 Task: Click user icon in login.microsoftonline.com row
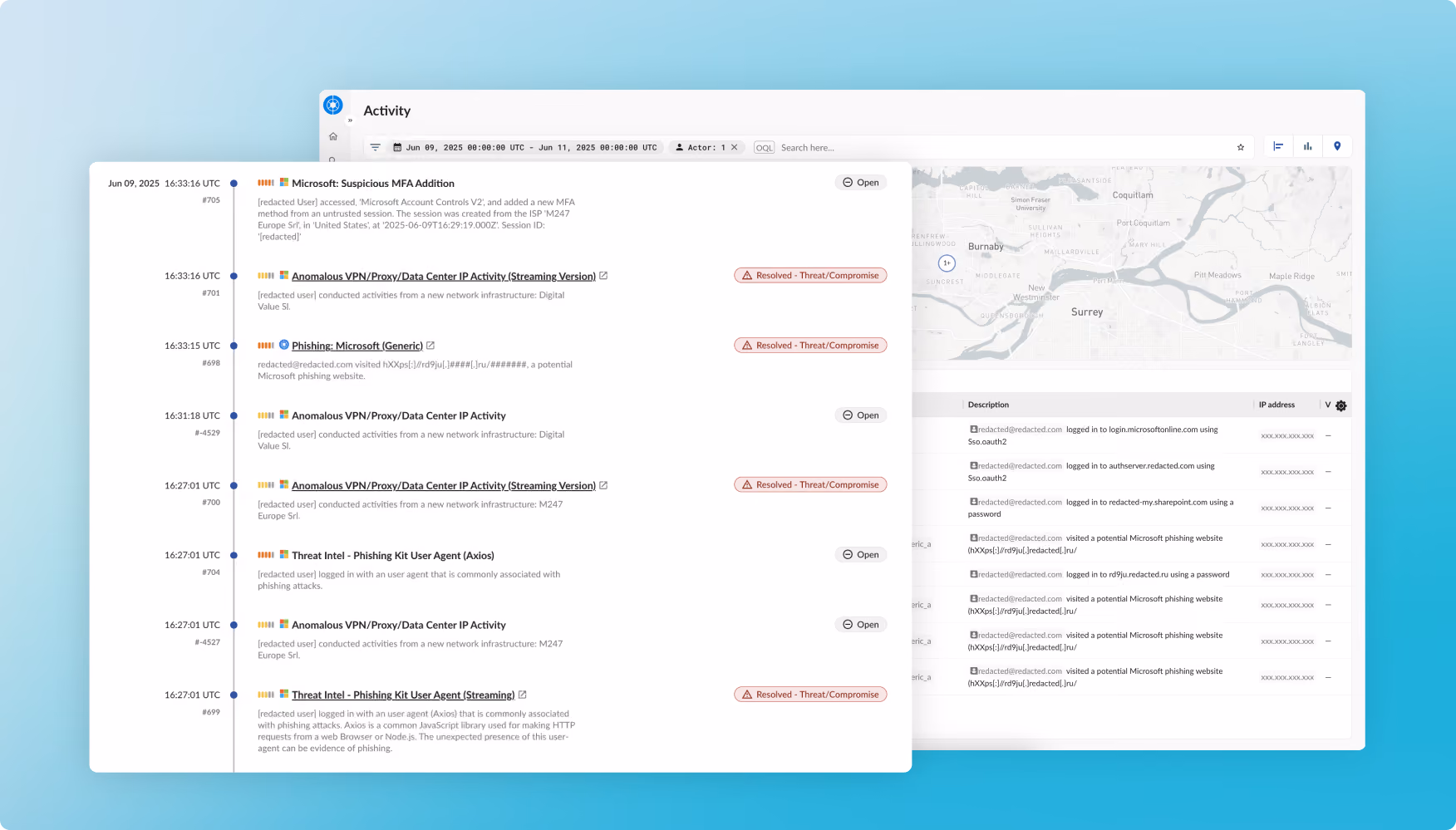pyautogui.click(x=973, y=430)
